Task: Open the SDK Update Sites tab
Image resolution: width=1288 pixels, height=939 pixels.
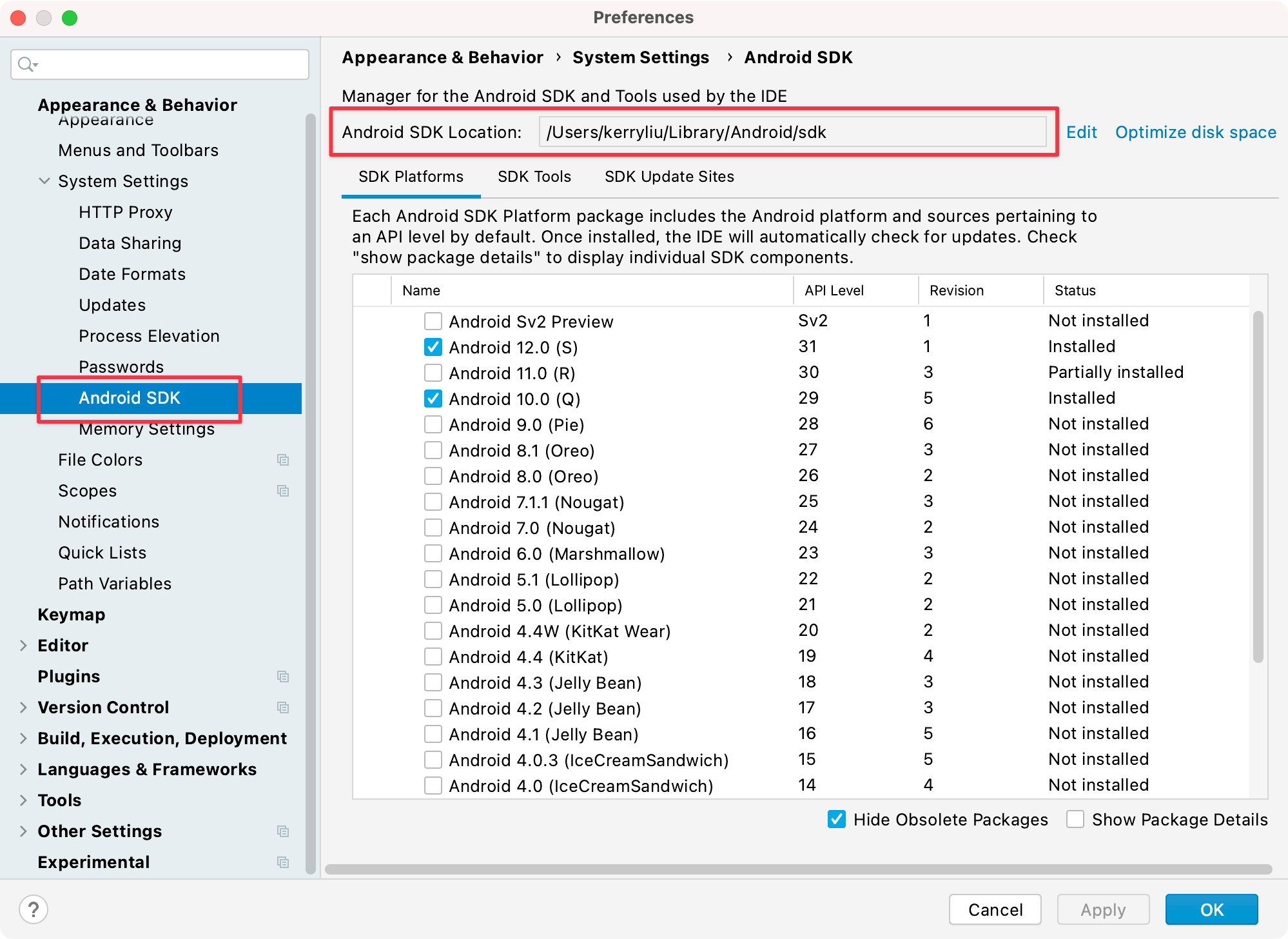Action: tap(669, 177)
